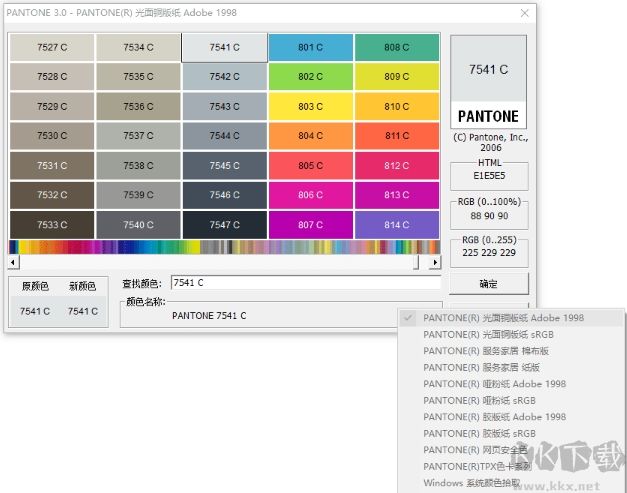Select the checked 光面铜版纸 Adobe 1998 menu entry

(x=503, y=318)
